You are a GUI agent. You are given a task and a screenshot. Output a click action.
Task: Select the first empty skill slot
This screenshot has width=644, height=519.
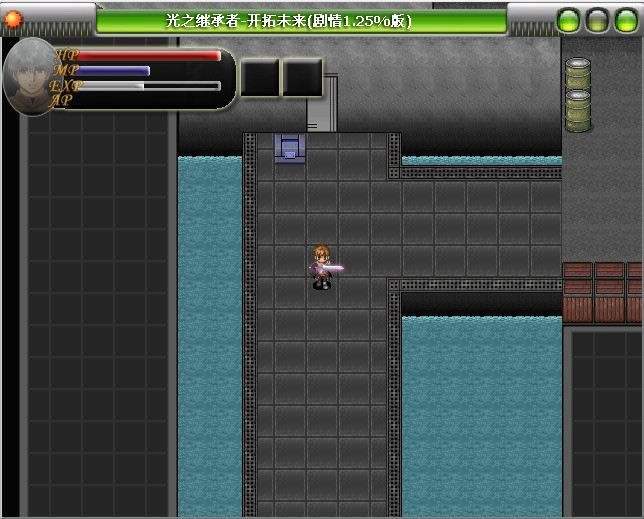(x=259, y=78)
